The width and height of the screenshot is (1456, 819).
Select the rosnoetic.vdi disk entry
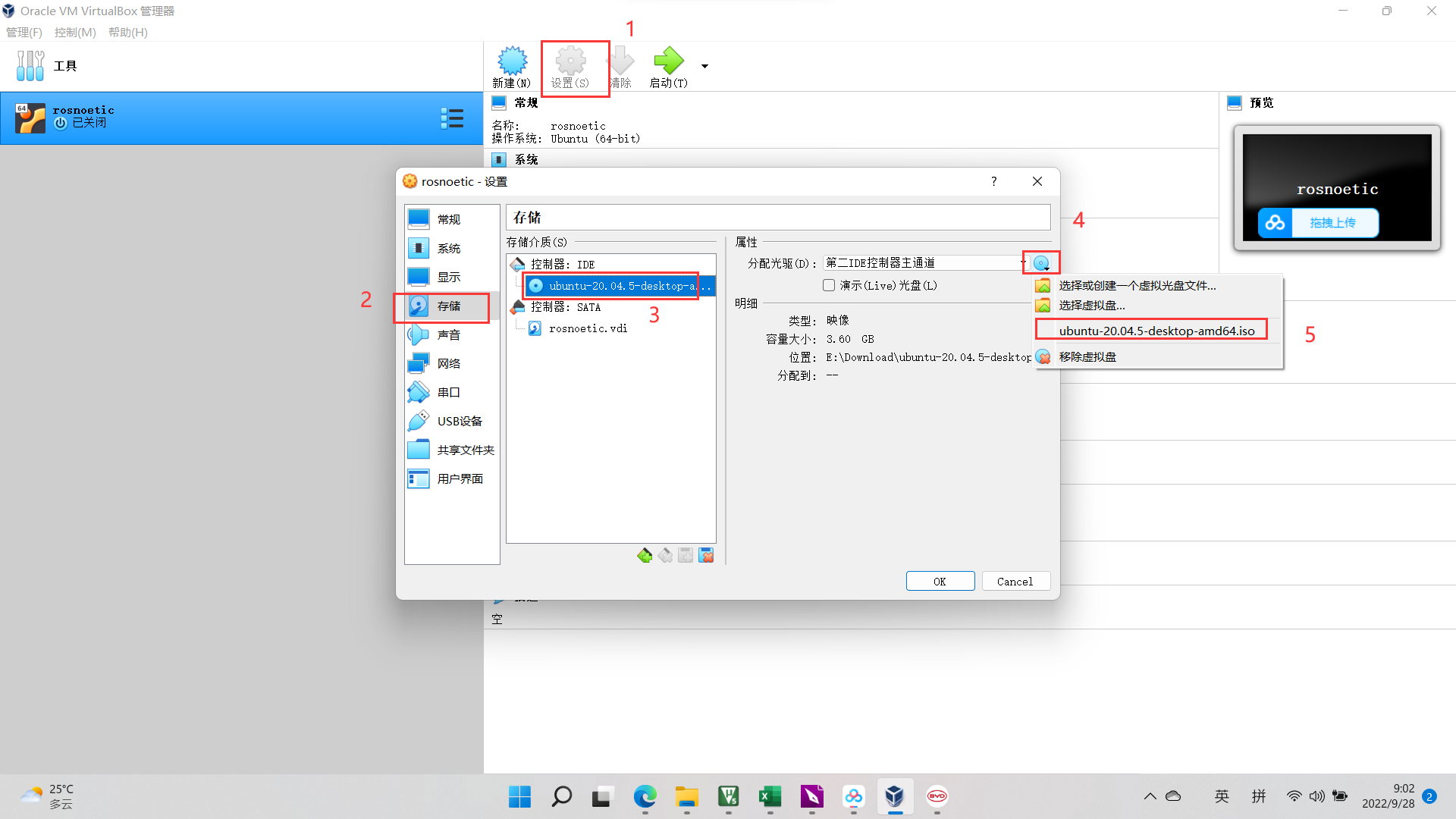pos(579,328)
